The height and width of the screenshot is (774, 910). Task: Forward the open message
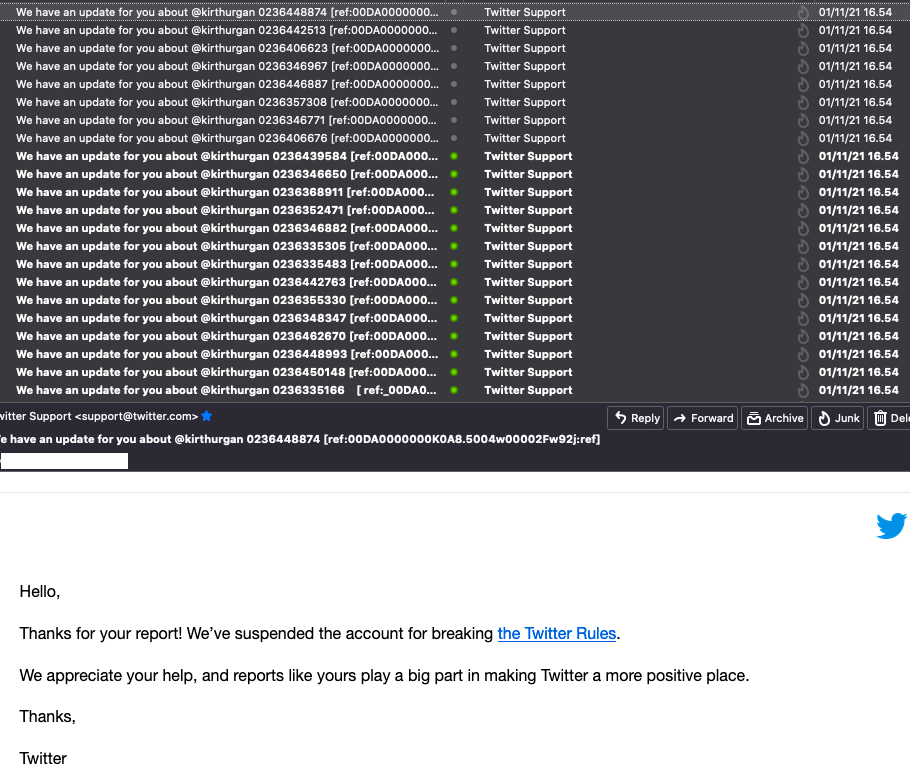coord(703,418)
